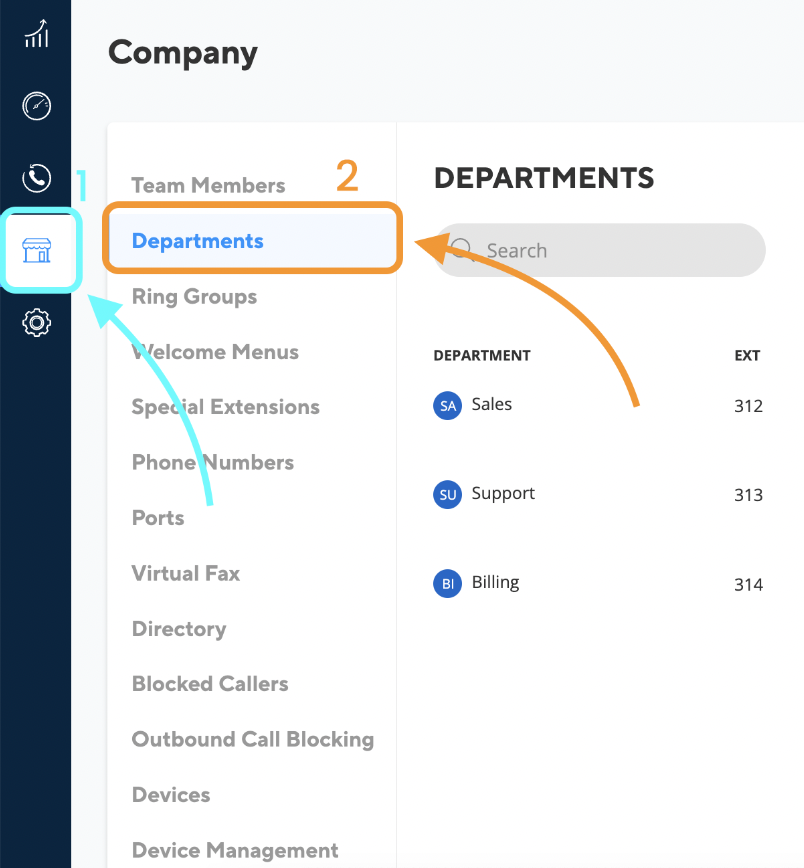Open the Phone Numbers page
This screenshot has width=804, height=868.
[x=213, y=462]
